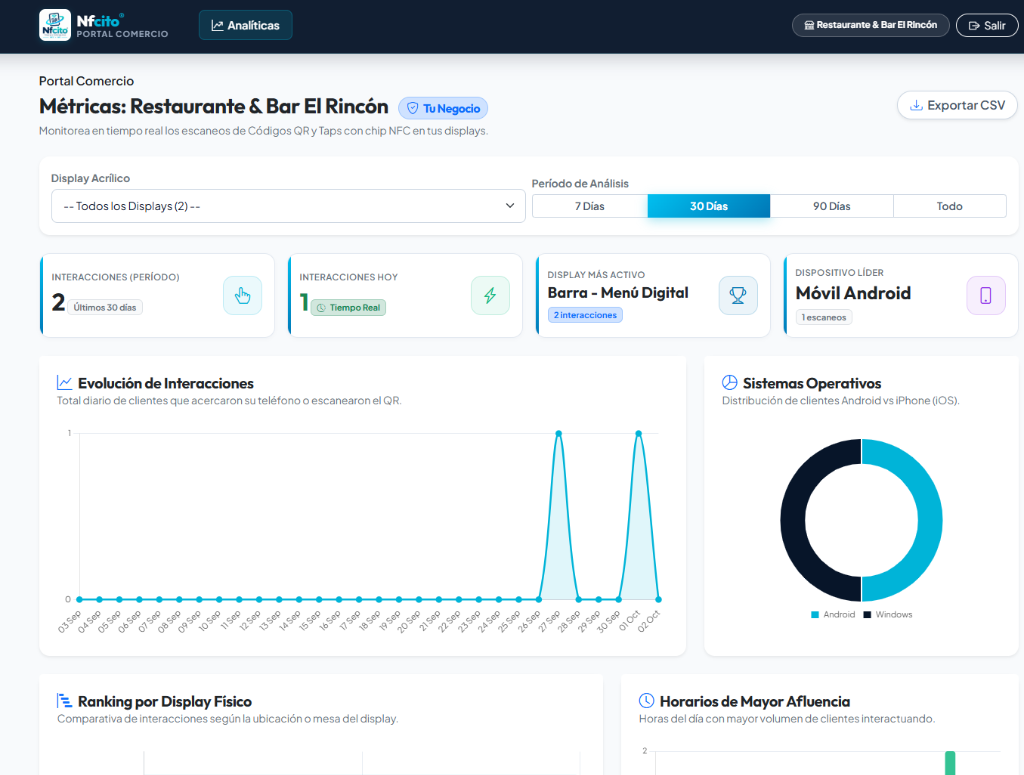This screenshot has height=775, width=1024.
Task: Click the 1 escaneos badge
Action: tap(824, 317)
